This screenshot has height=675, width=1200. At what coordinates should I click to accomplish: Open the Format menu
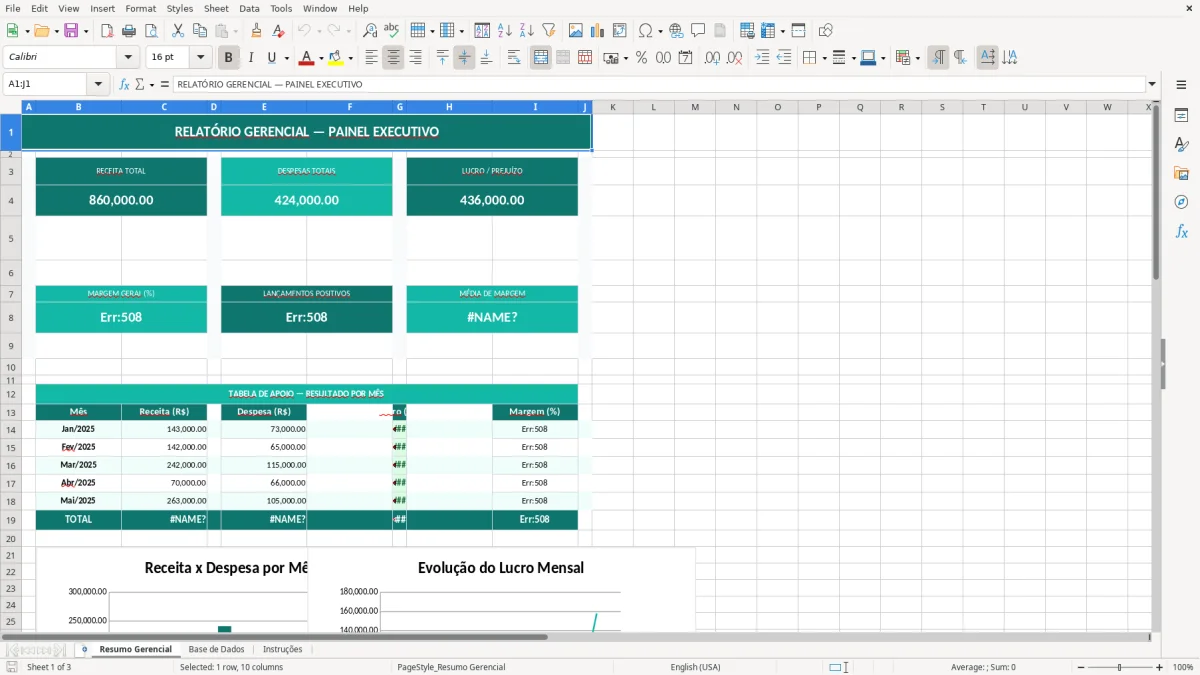click(x=140, y=8)
